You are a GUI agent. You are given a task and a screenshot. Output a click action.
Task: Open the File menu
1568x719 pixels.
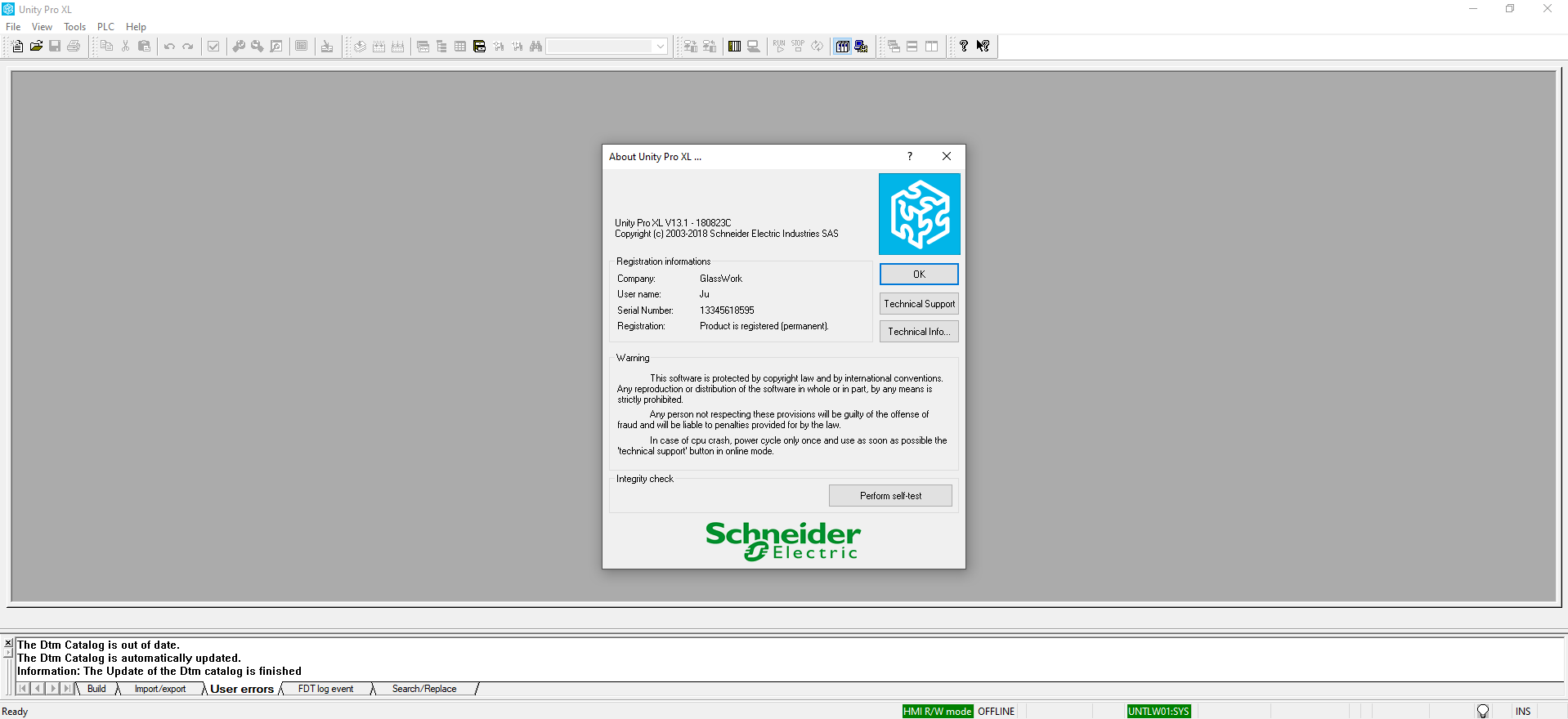[13, 27]
